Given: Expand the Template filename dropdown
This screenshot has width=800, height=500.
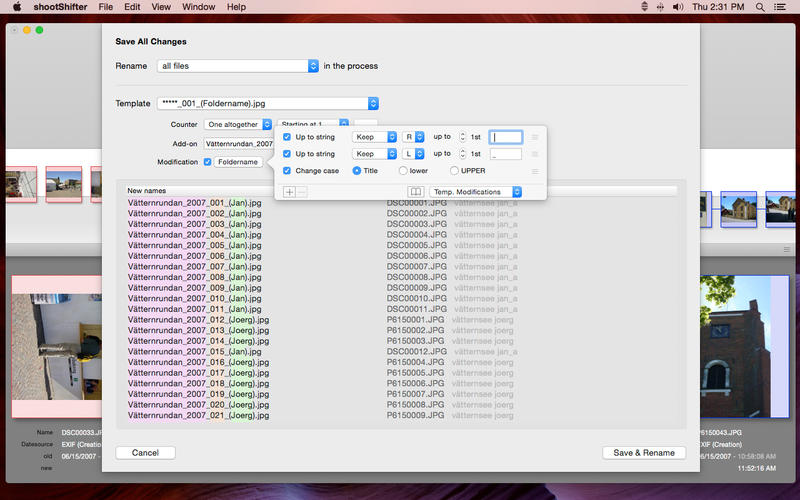Looking at the screenshot, I should point(266,103).
